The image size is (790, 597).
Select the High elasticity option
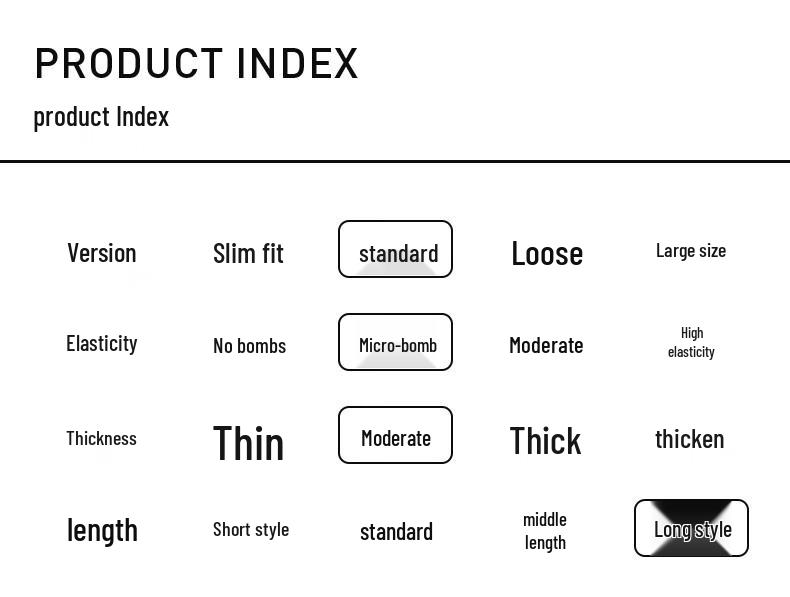691,342
